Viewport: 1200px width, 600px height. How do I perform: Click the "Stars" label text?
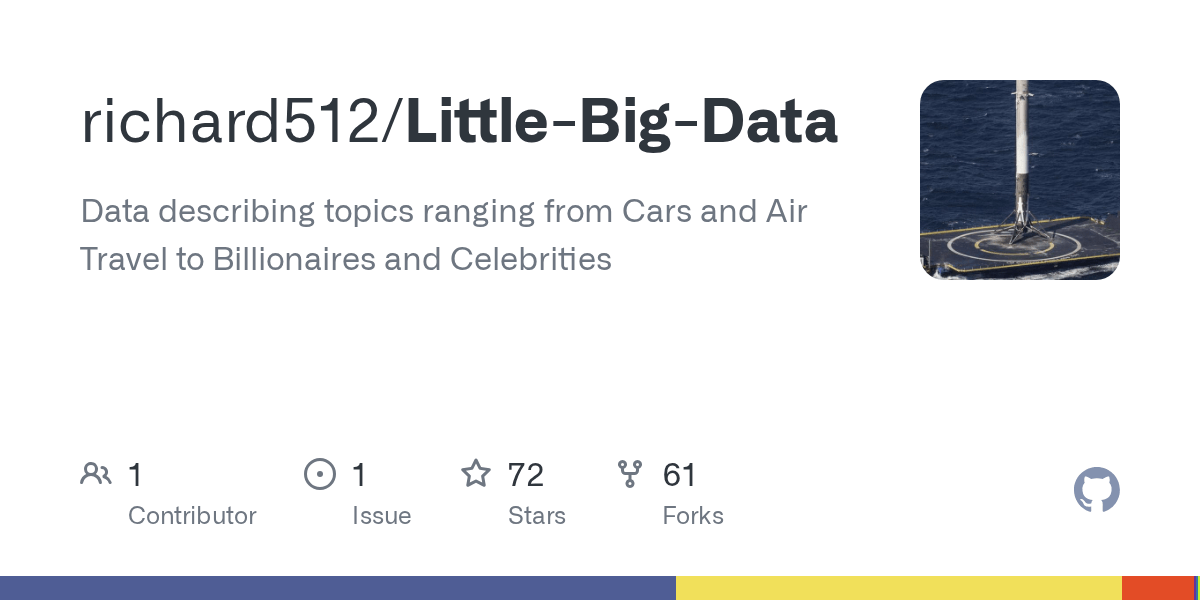[x=537, y=516]
